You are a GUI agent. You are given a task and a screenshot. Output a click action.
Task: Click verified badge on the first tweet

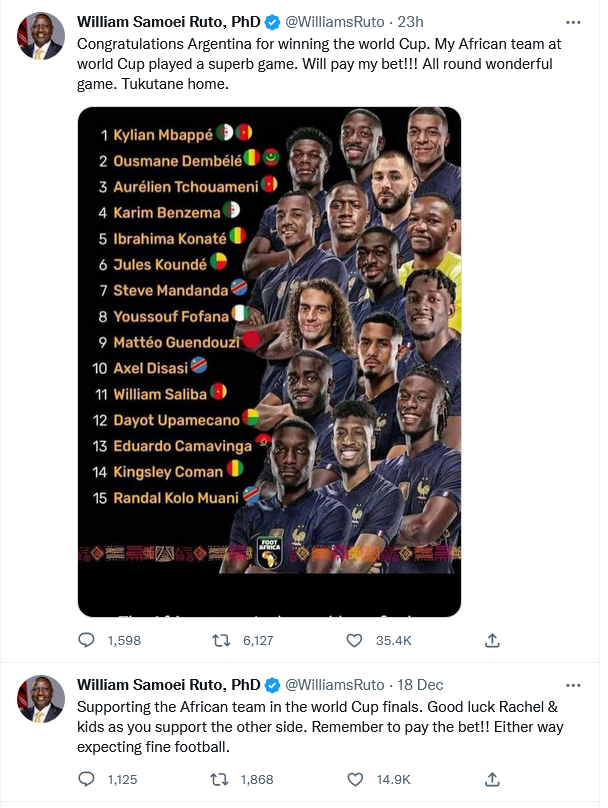272,22
